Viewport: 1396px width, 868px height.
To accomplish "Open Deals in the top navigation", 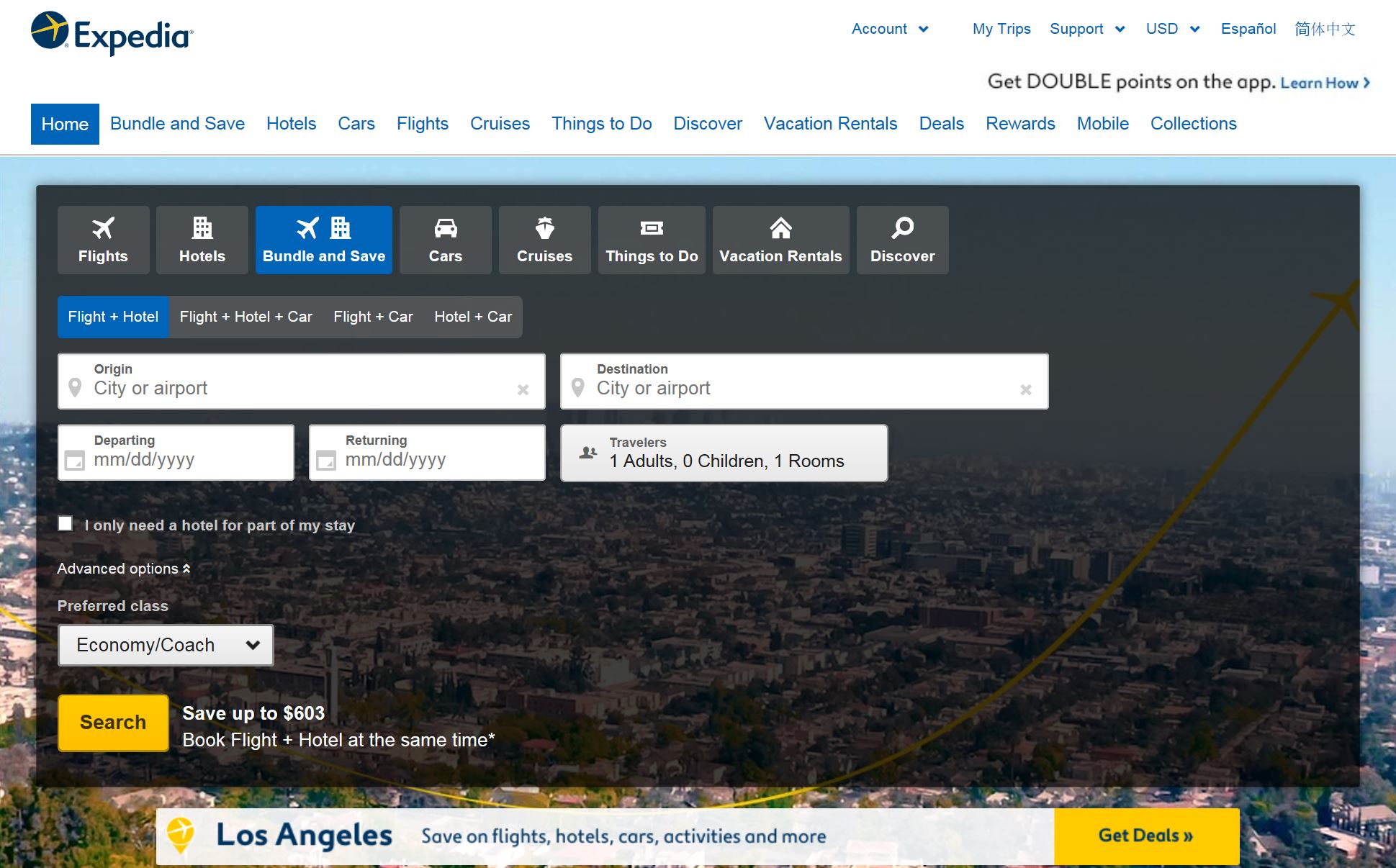I will pos(941,124).
